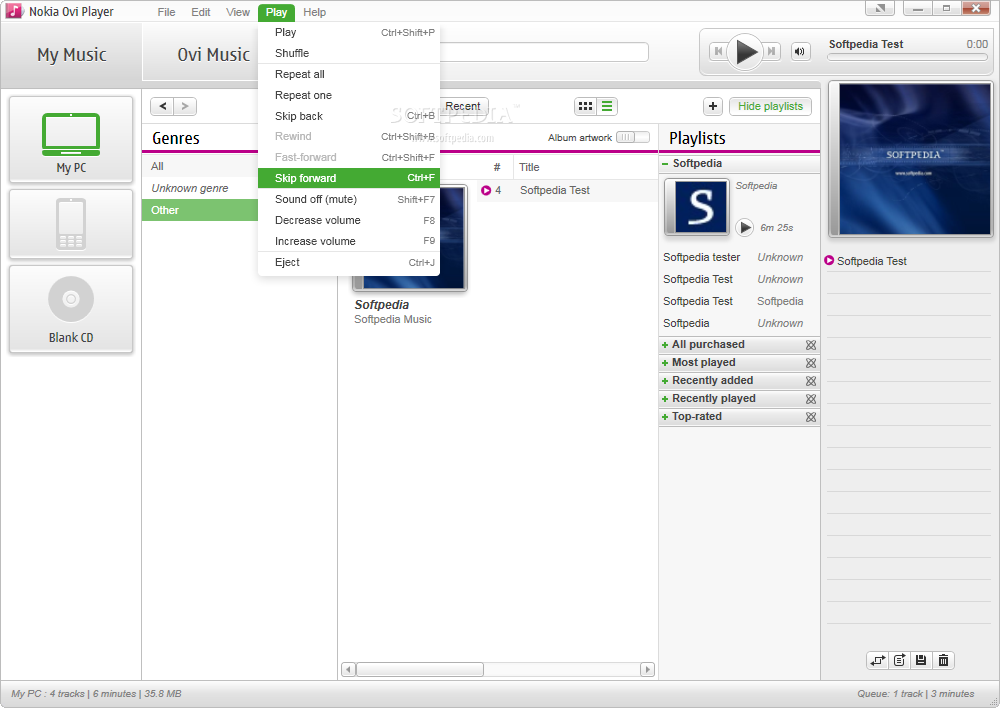Select the All genre
Image resolution: width=1000 pixels, height=708 pixels.
(x=200, y=166)
